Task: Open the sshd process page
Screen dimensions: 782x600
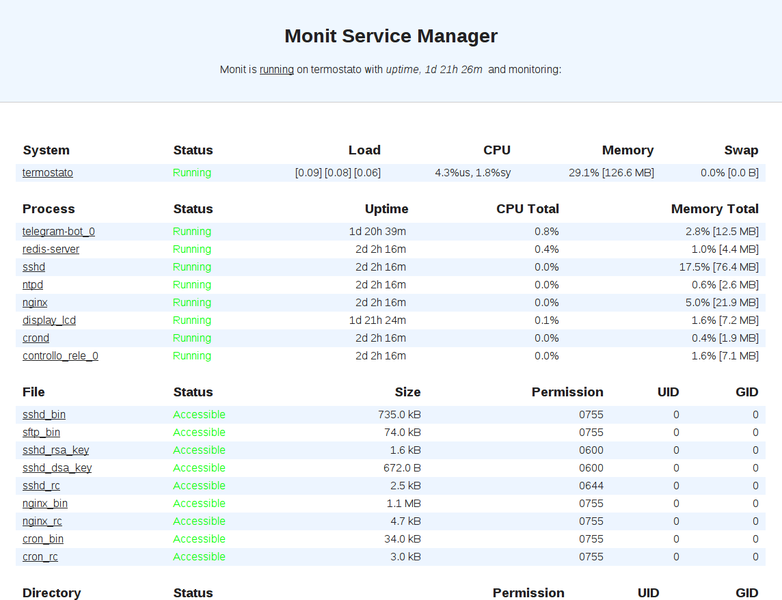Action: coord(34,267)
